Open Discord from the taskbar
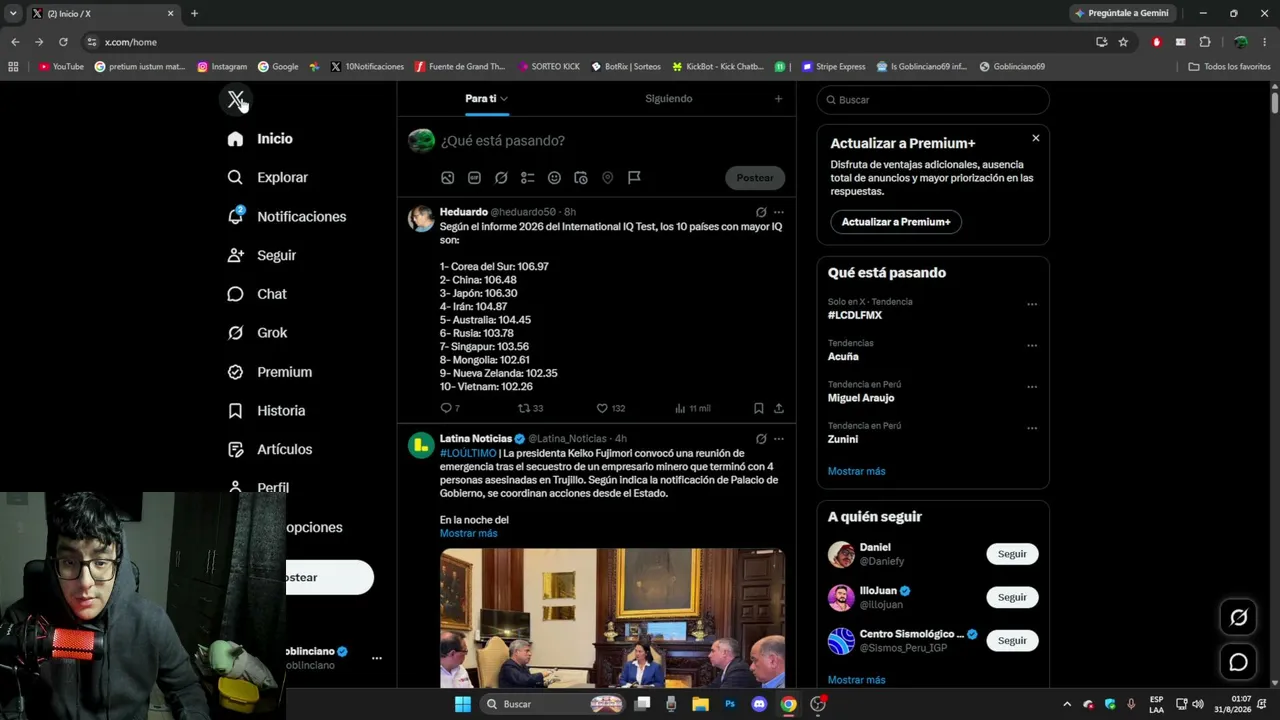 click(x=759, y=704)
